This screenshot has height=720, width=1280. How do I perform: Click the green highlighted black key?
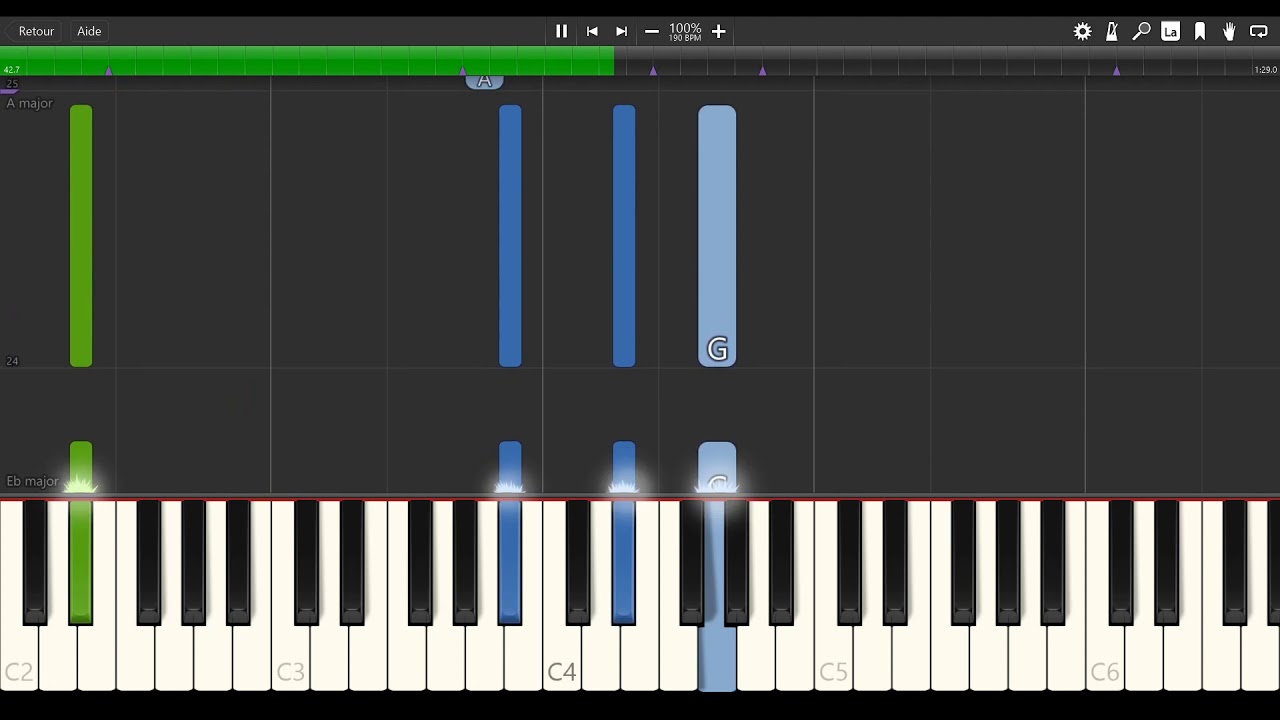[x=81, y=562]
